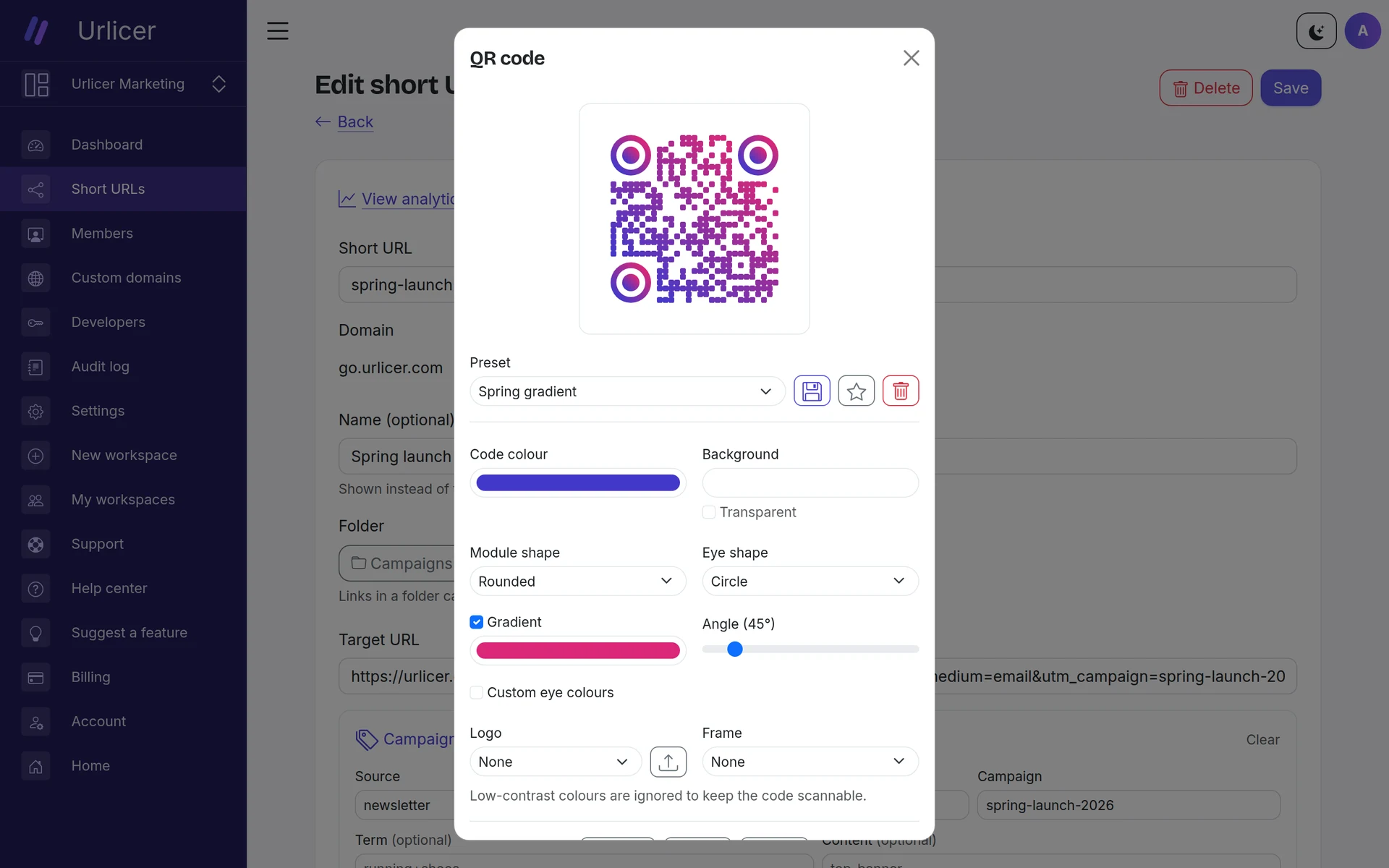
Task: Click the Save button
Action: 1291,88
